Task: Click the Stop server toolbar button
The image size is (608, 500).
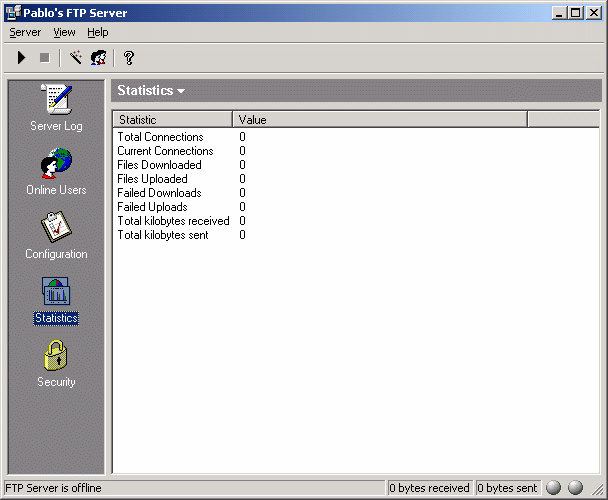Action: [44, 58]
